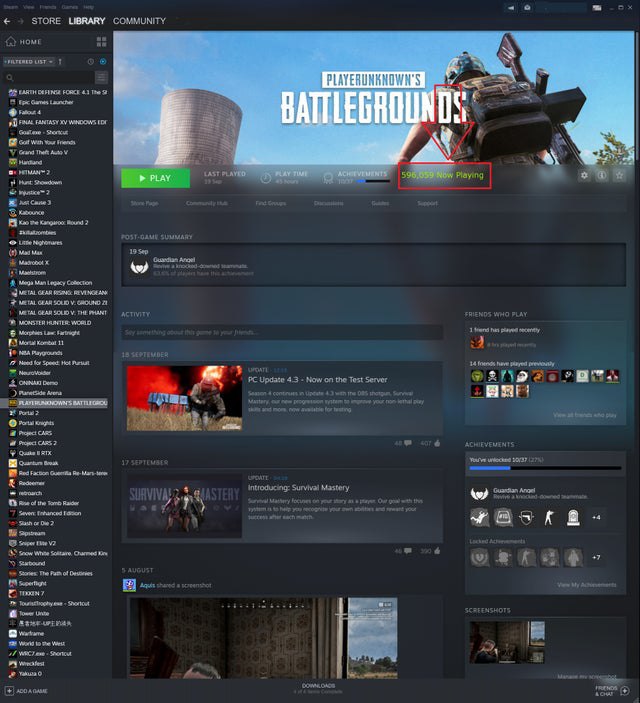Open announcements megaphone icon
This screenshot has width=640, height=703.
tap(511, 8)
